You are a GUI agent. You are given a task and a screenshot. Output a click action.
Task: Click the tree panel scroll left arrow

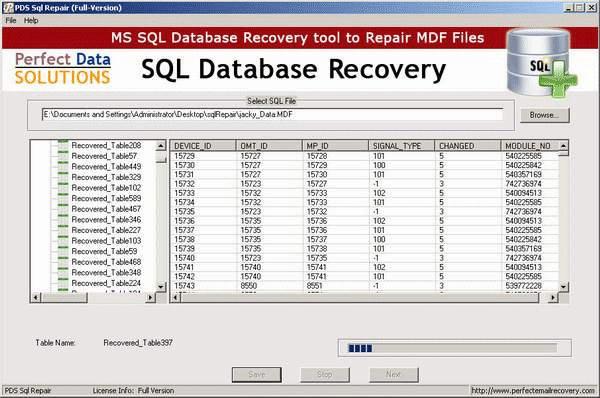coord(36,297)
